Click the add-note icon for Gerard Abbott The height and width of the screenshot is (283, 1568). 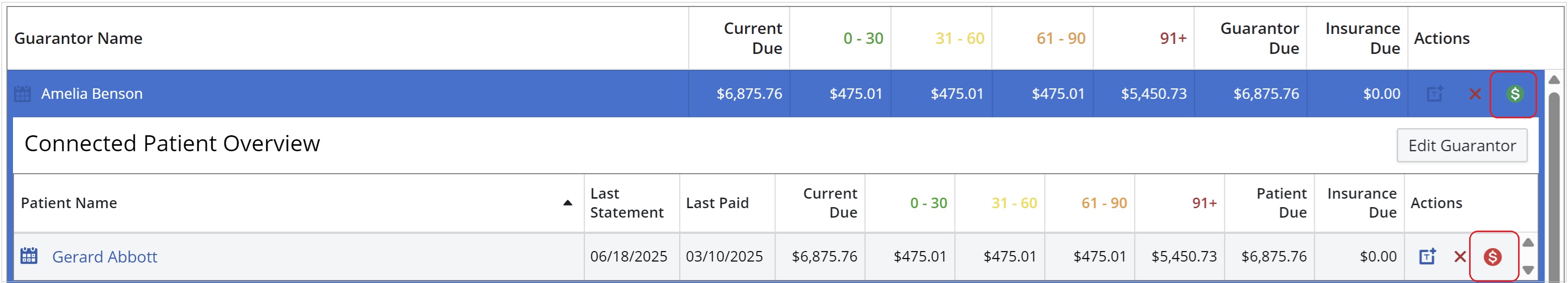click(1427, 257)
